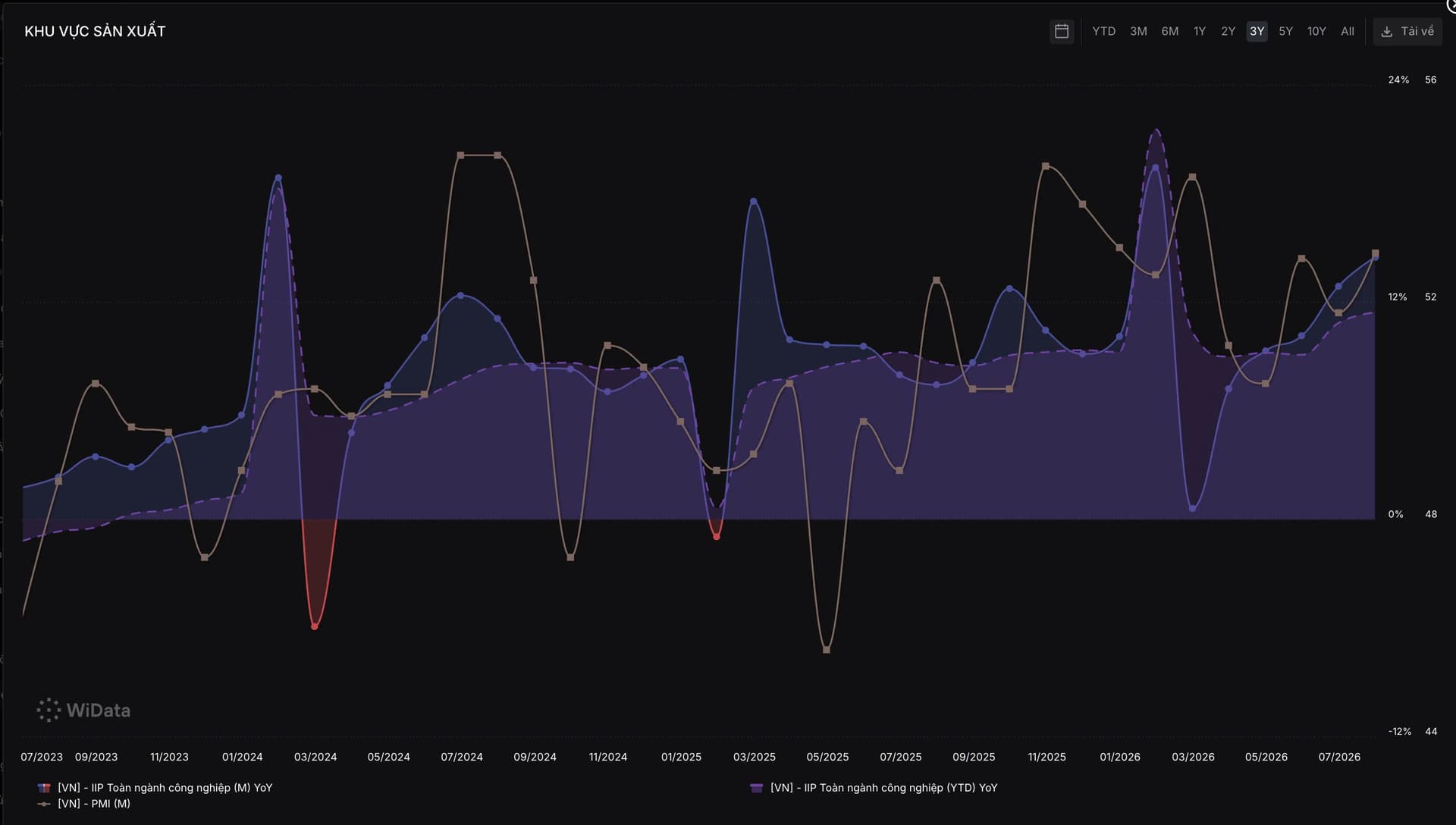
Task: Choose the 6M time range
Action: pos(1170,31)
